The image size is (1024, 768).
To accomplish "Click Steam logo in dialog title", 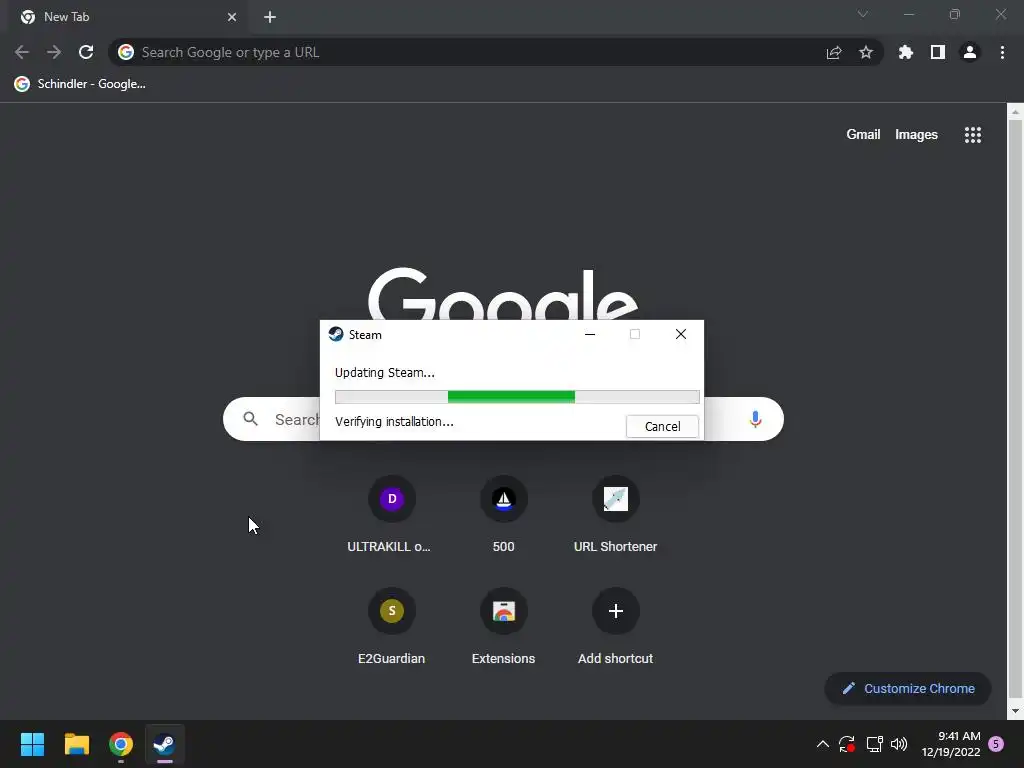I will [336, 334].
